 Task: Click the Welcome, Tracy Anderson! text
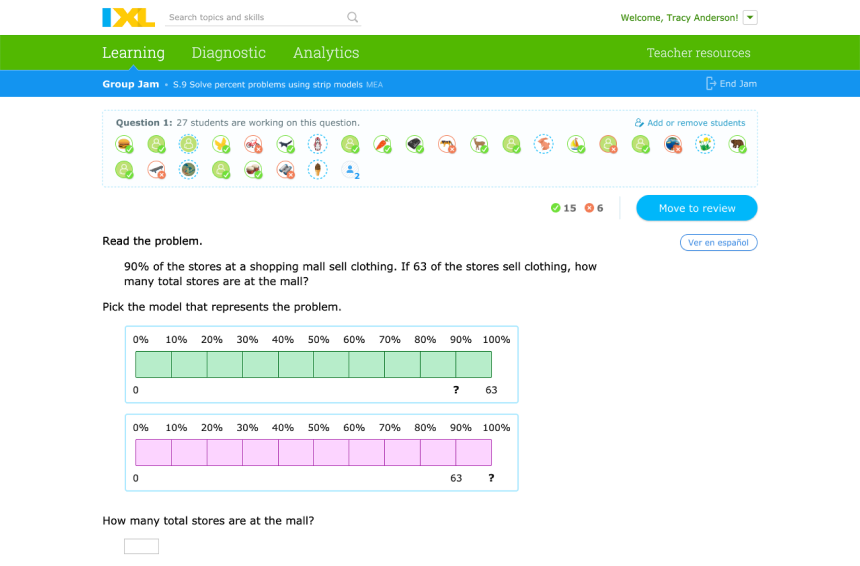click(x=679, y=18)
